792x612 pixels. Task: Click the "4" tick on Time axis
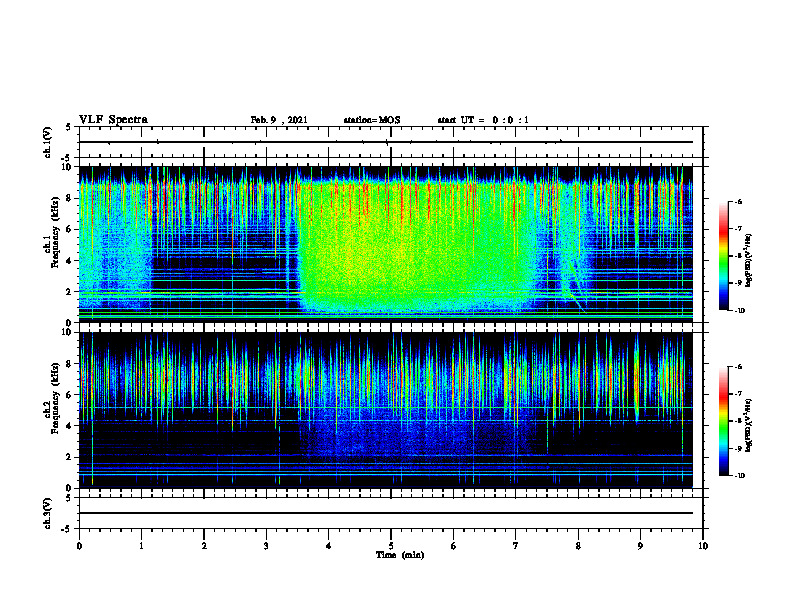click(x=329, y=546)
